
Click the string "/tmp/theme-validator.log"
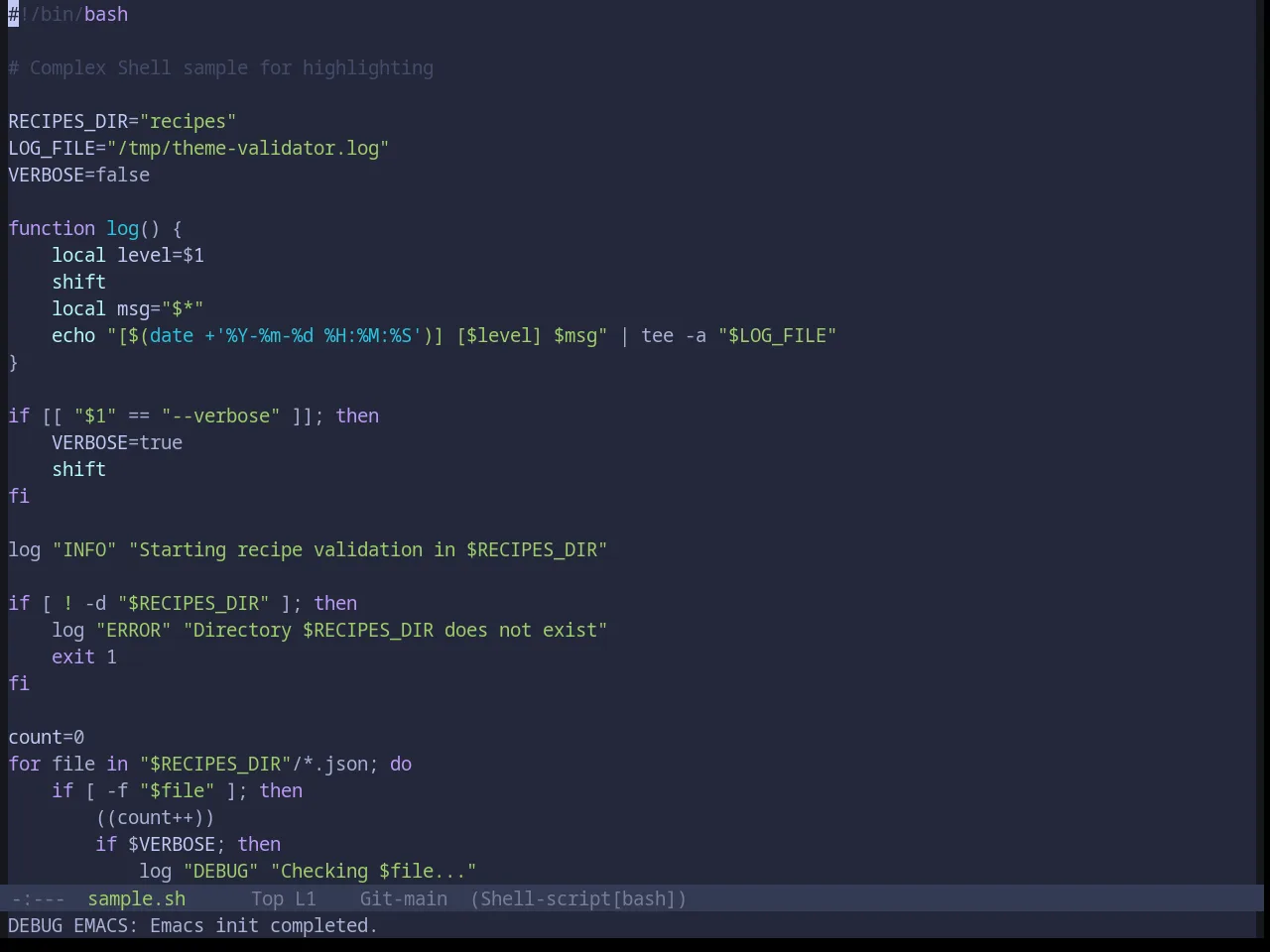pyautogui.click(x=248, y=148)
